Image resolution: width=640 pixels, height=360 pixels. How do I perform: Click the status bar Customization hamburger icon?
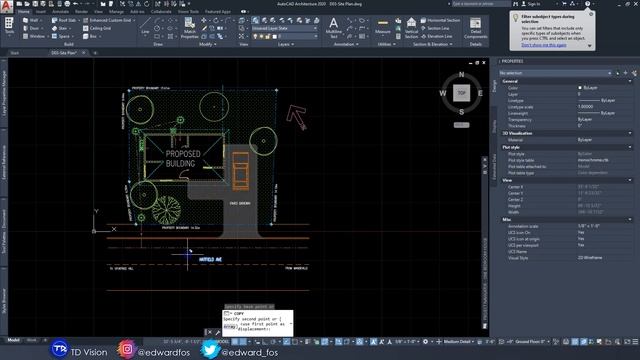click(x=635, y=342)
